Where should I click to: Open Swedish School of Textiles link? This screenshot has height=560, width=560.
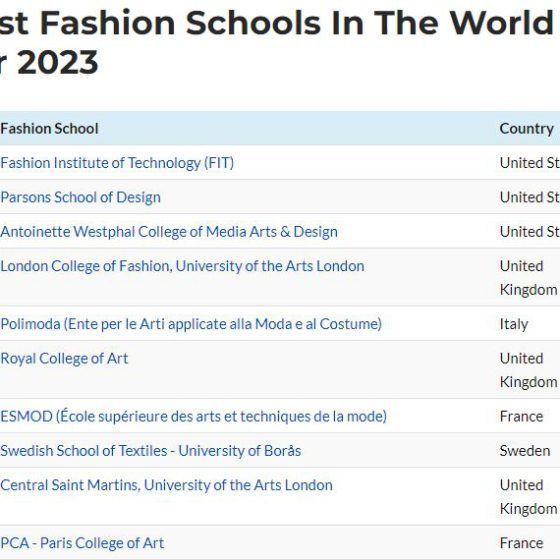(x=151, y=451)
